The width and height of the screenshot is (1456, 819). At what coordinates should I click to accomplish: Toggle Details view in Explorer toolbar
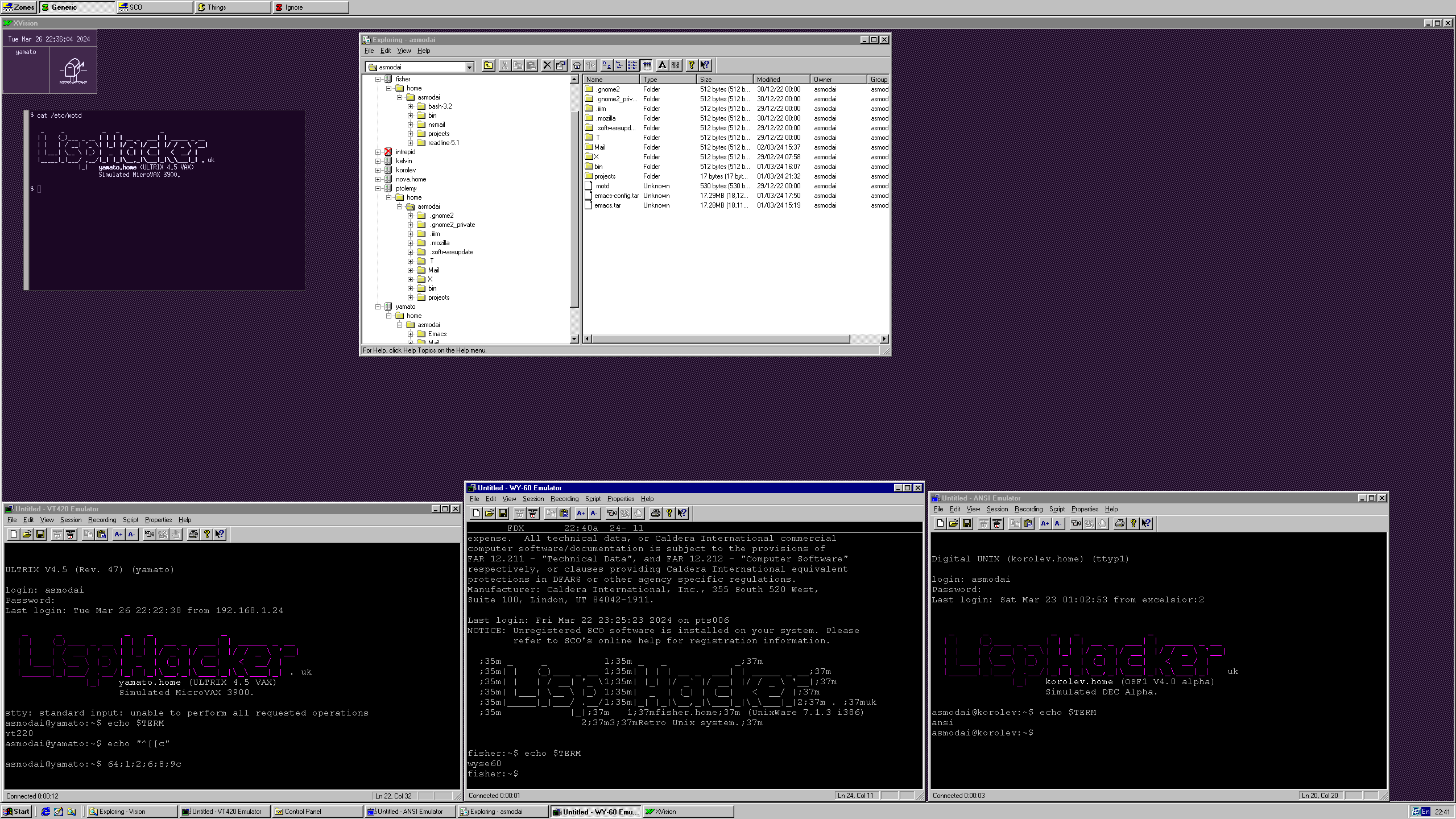coord(647,65)
